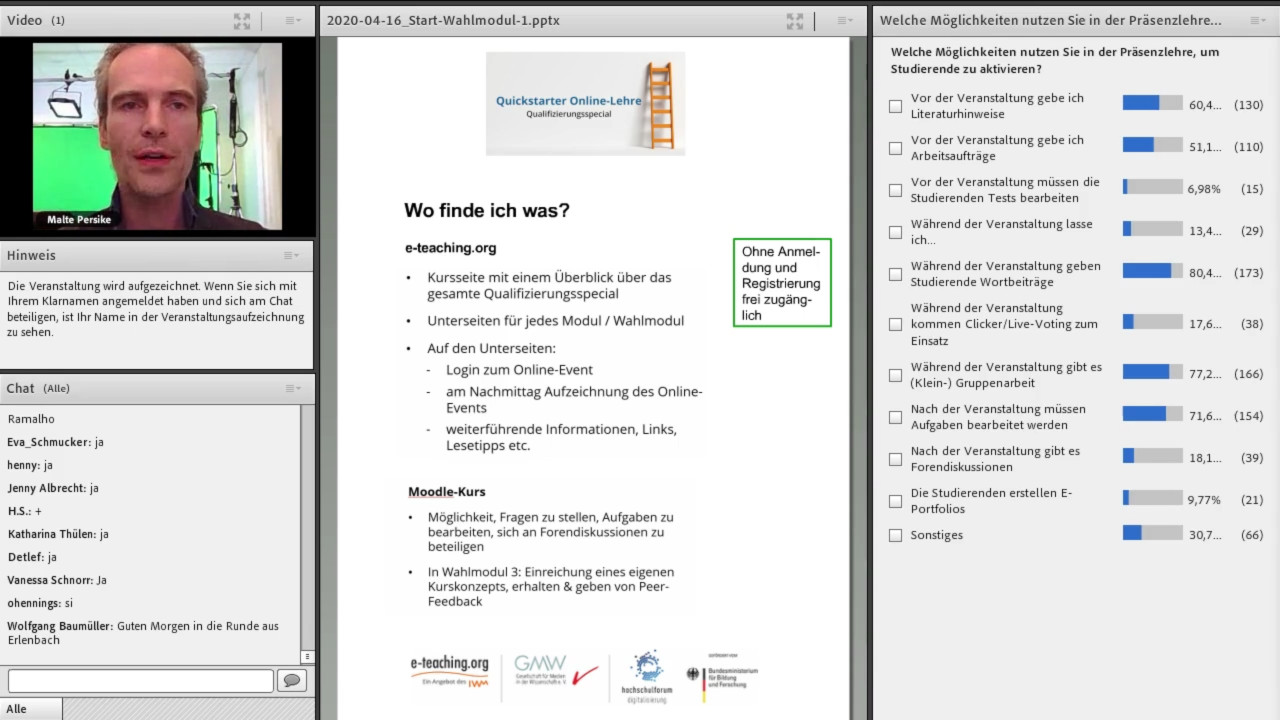Screen dimensions: 1280x720
Task: Click into the chat message input field
Action: tap(141, 681)
